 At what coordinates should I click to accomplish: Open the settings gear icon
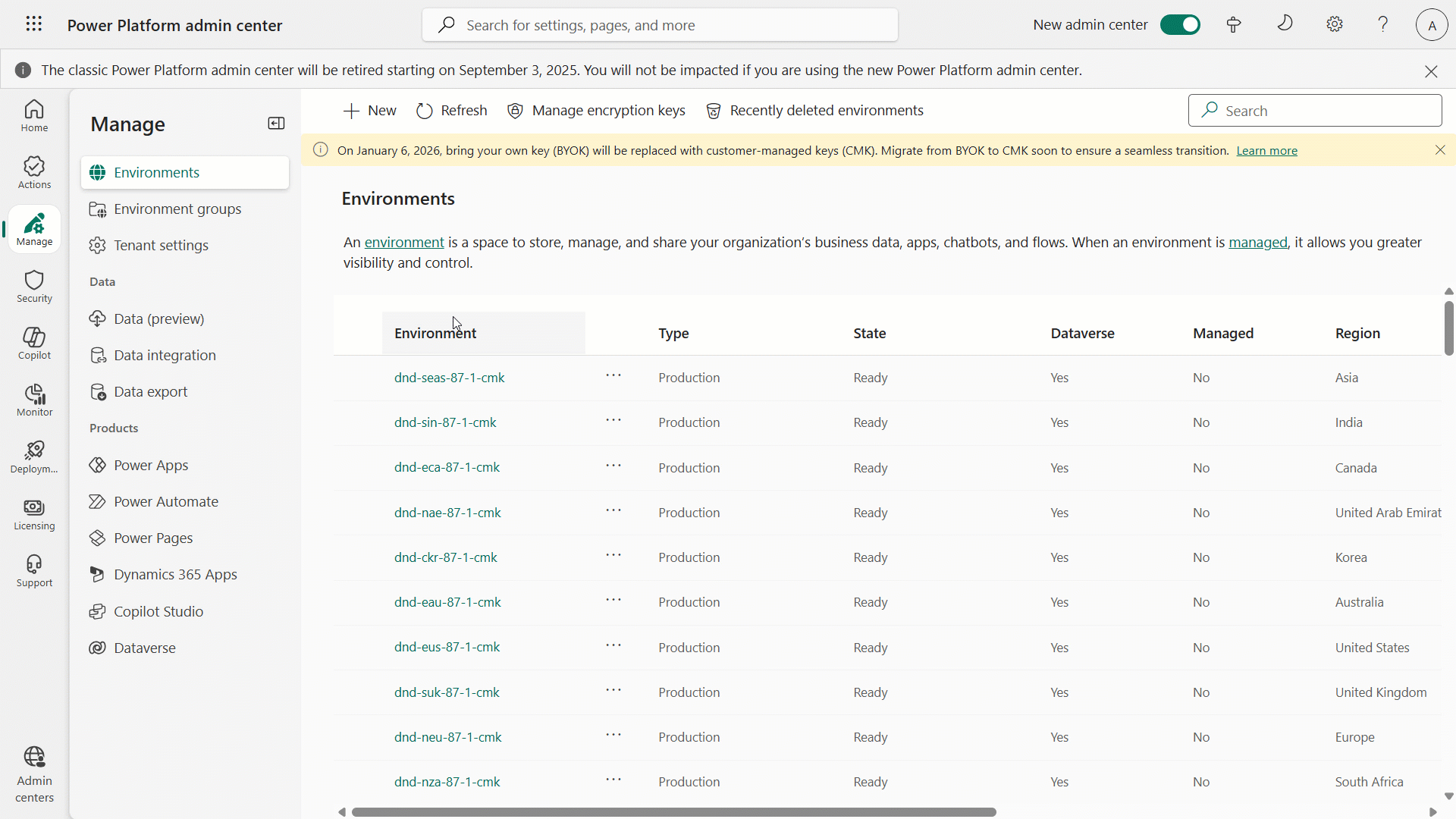[x=1335, y=24]
